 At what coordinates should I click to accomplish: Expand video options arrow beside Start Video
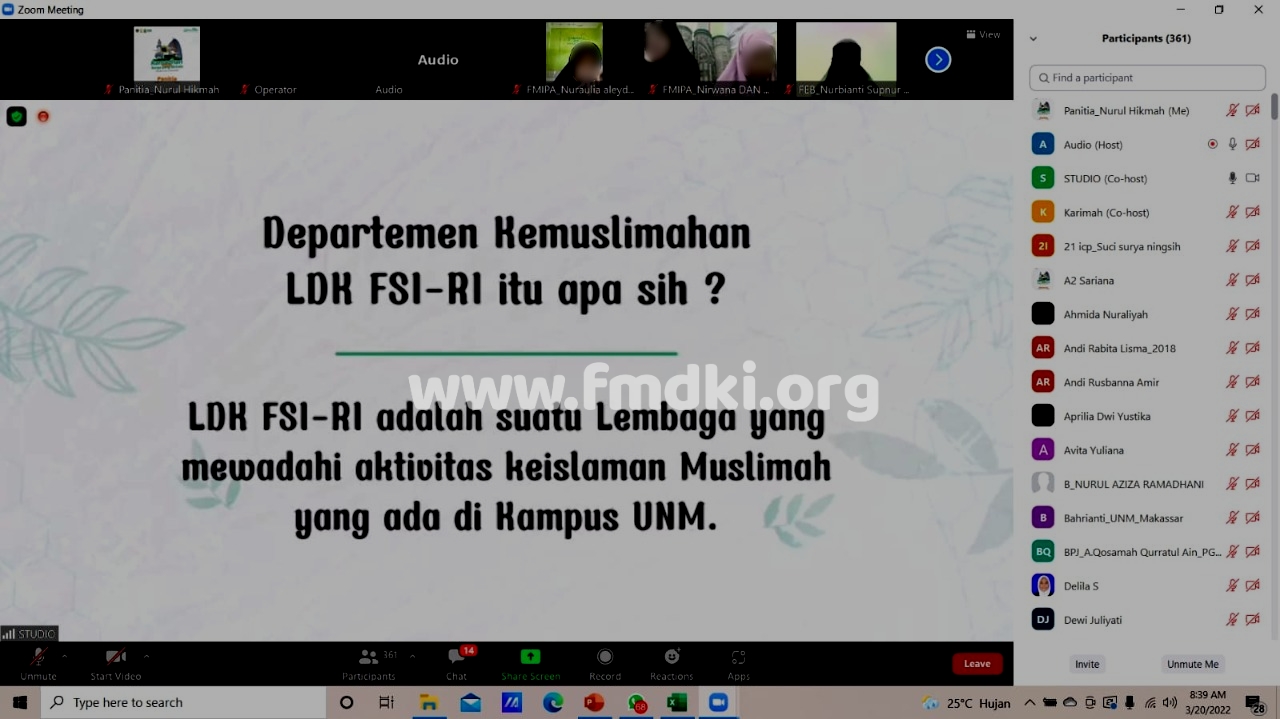click(146, 656)
